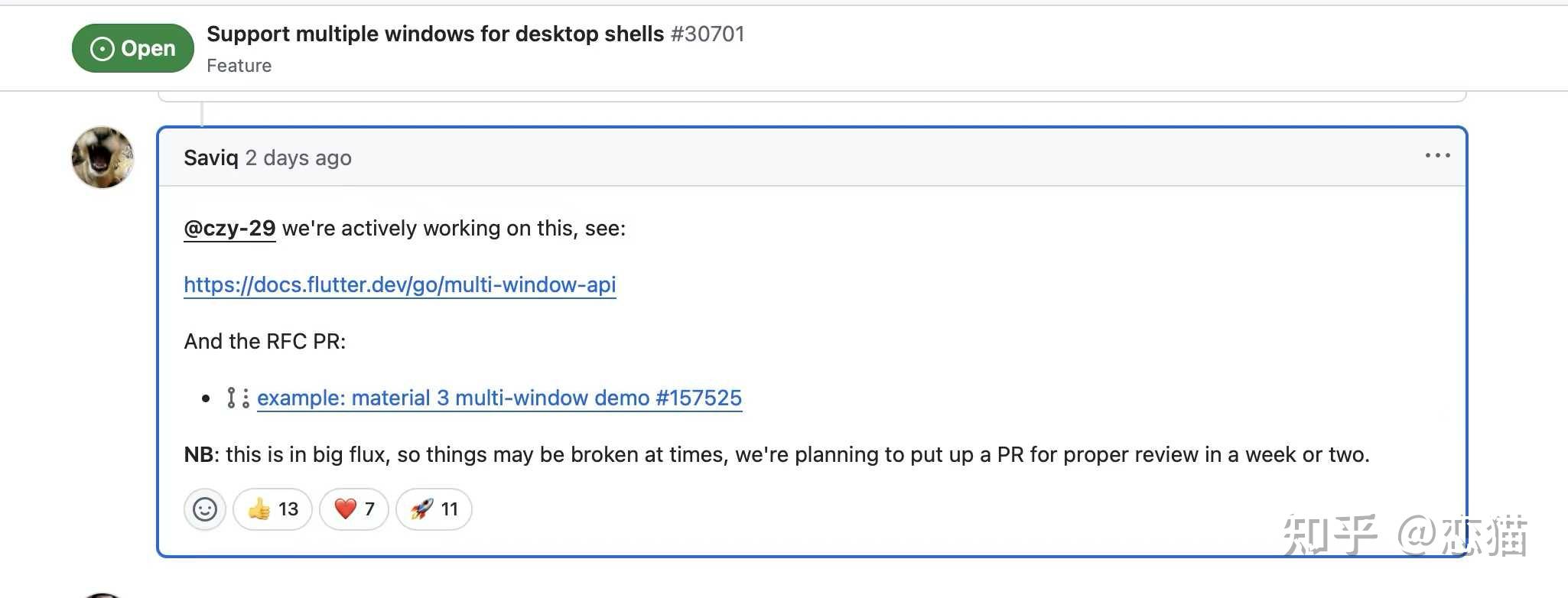
Task: Click issue number #30701
Action: click(x=708, y=34)
